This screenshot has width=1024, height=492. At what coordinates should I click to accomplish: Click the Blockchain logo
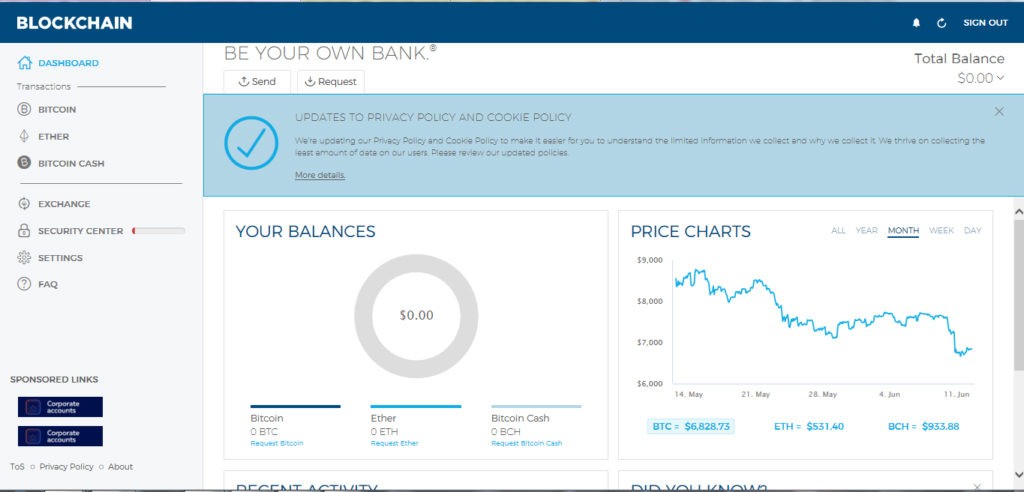point(74,23)
